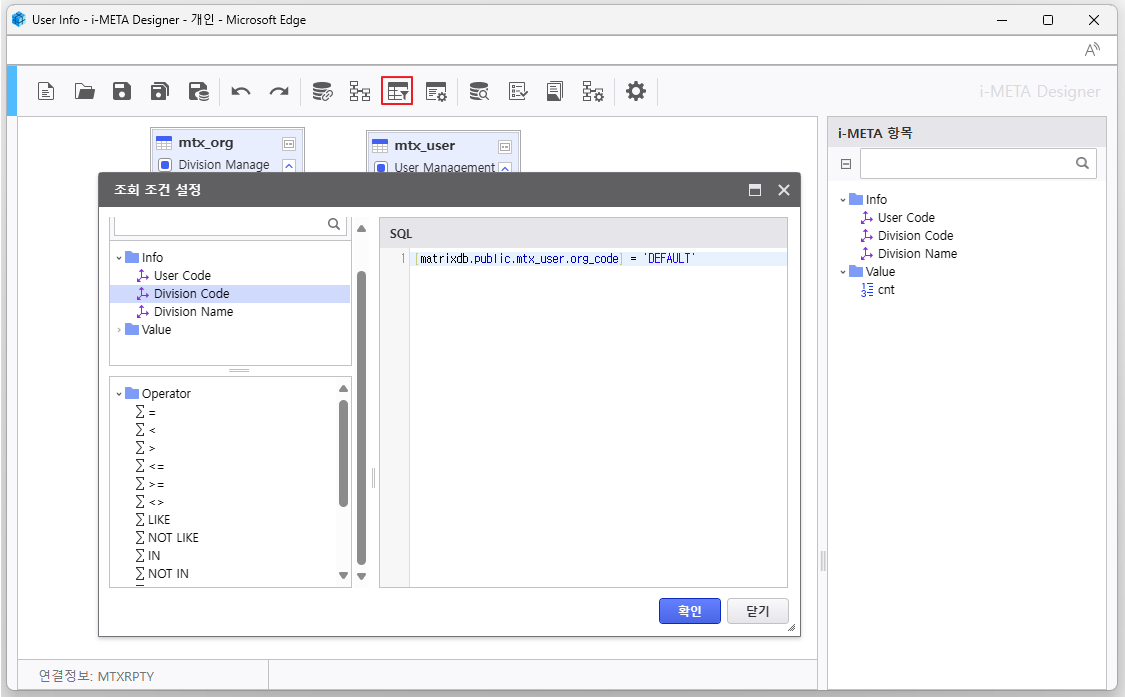The height and width of the screenshot is (697, 1125).
Task: Expand the Value folder in the dialog tree
Action: pos(119,329)
